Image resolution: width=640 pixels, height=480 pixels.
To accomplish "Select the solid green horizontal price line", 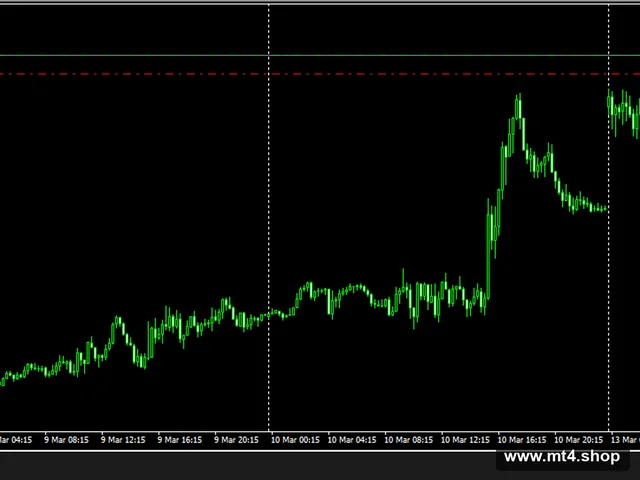I will coord(320,55).
